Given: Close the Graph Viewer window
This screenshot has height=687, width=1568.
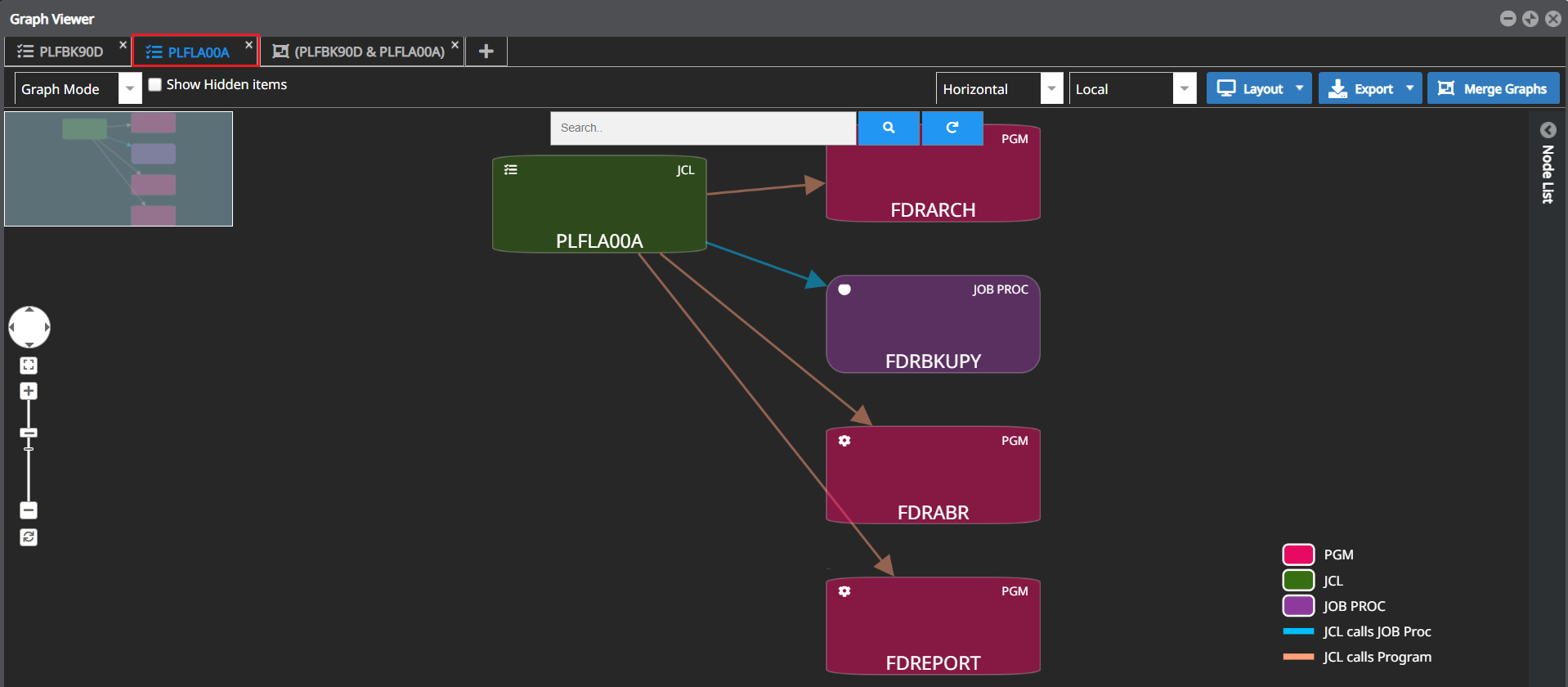Looking at the screenshot, I should pos(1553,19).
